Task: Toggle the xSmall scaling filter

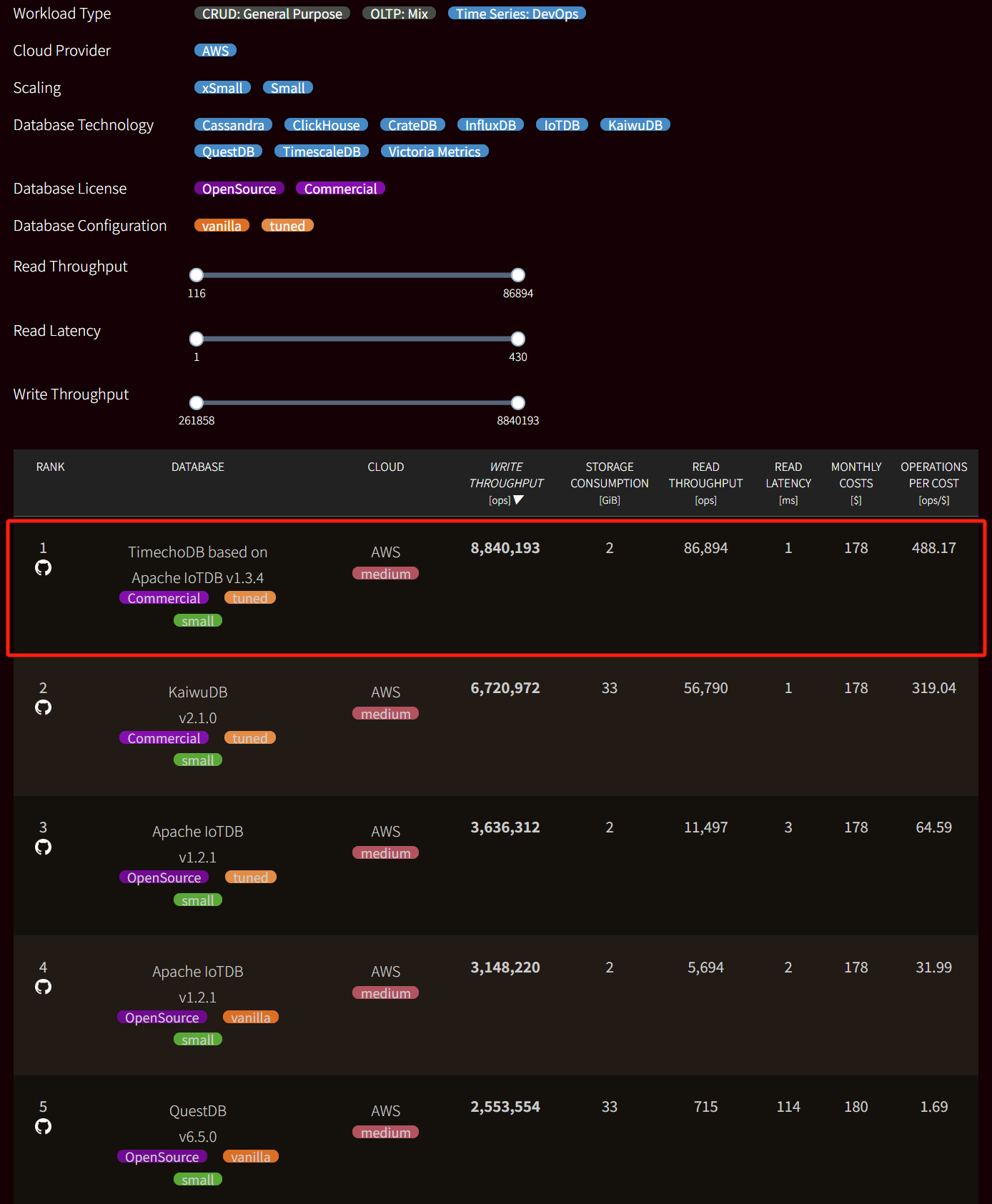Action: pyautogui.click(x=222, y=88)
